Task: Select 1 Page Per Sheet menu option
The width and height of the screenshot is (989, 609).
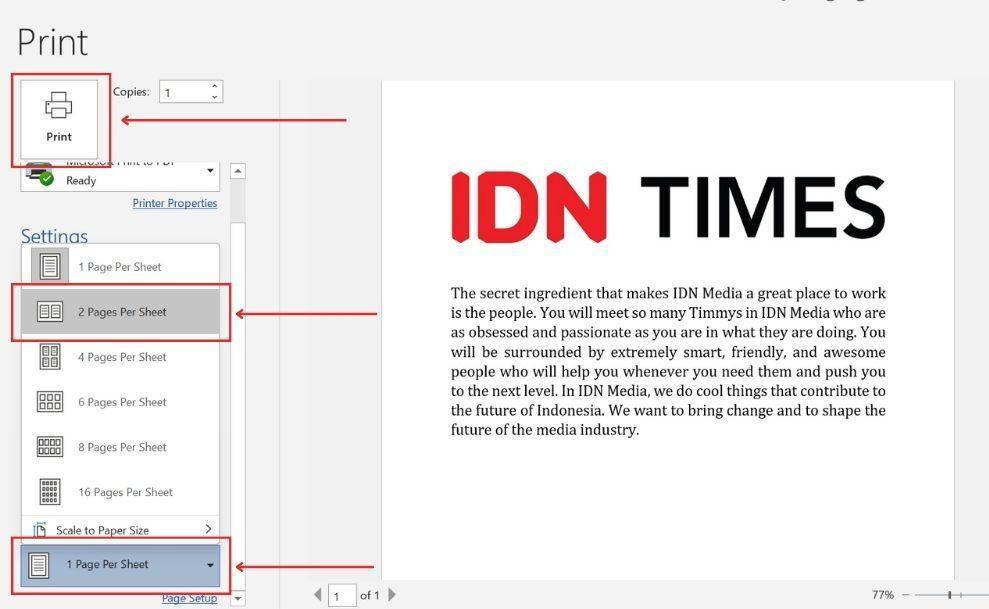Action: point(120,267)
